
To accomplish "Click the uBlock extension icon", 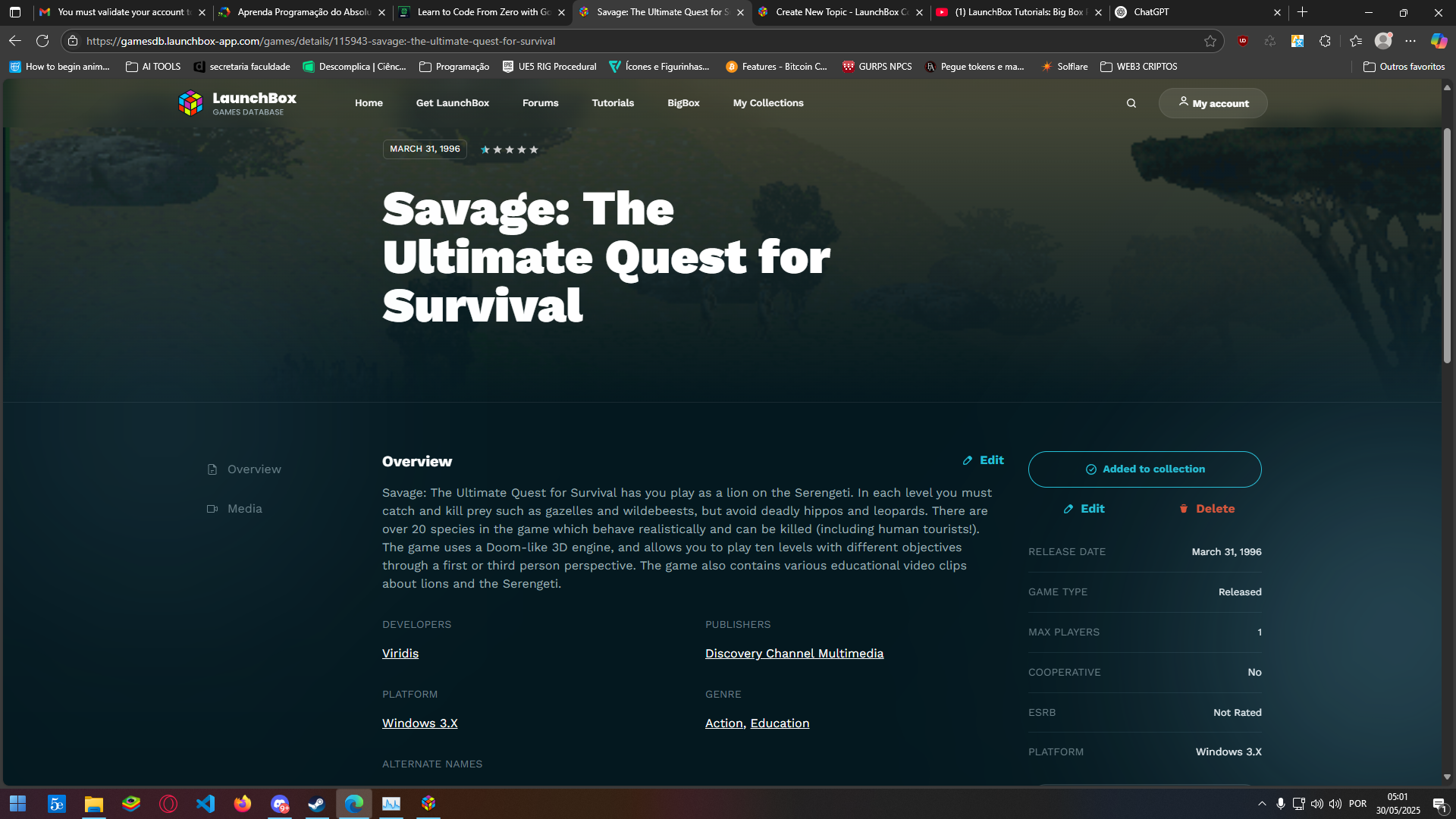I will (1243, 41).
